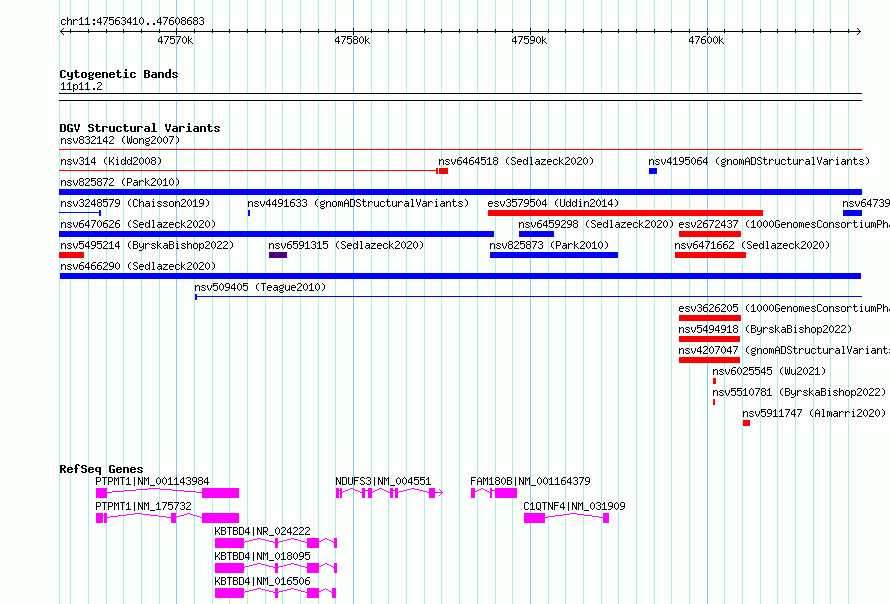
Task: Click the red bar under nsv5494918
Action: (x=710, y=339)
